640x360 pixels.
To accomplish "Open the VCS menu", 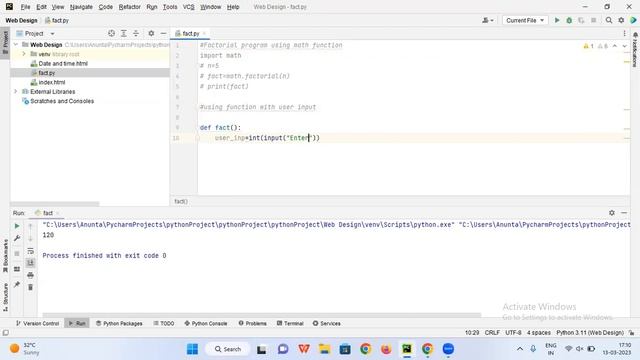I will click(189, 7).
